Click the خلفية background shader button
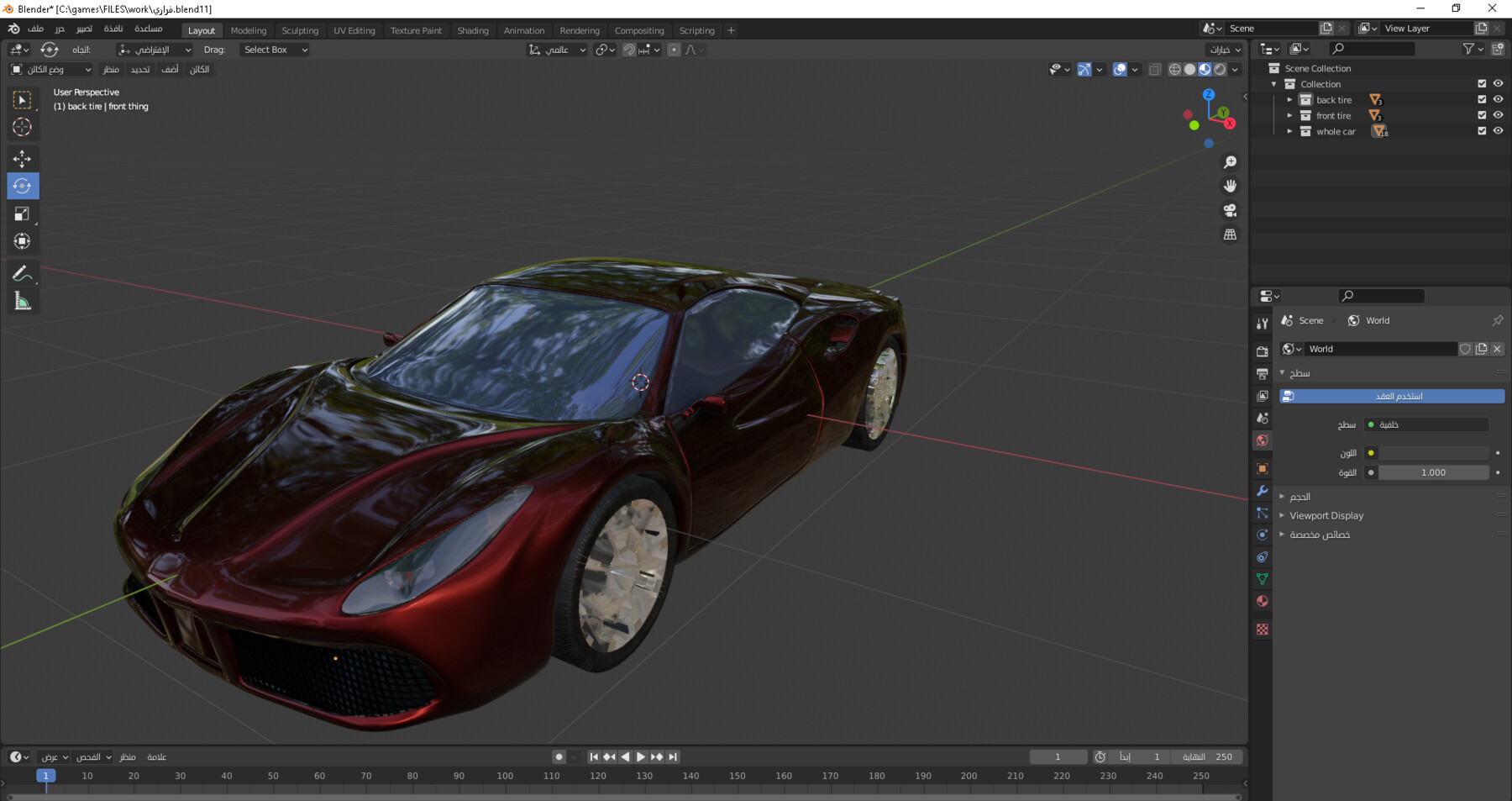 coord(1425,424)
